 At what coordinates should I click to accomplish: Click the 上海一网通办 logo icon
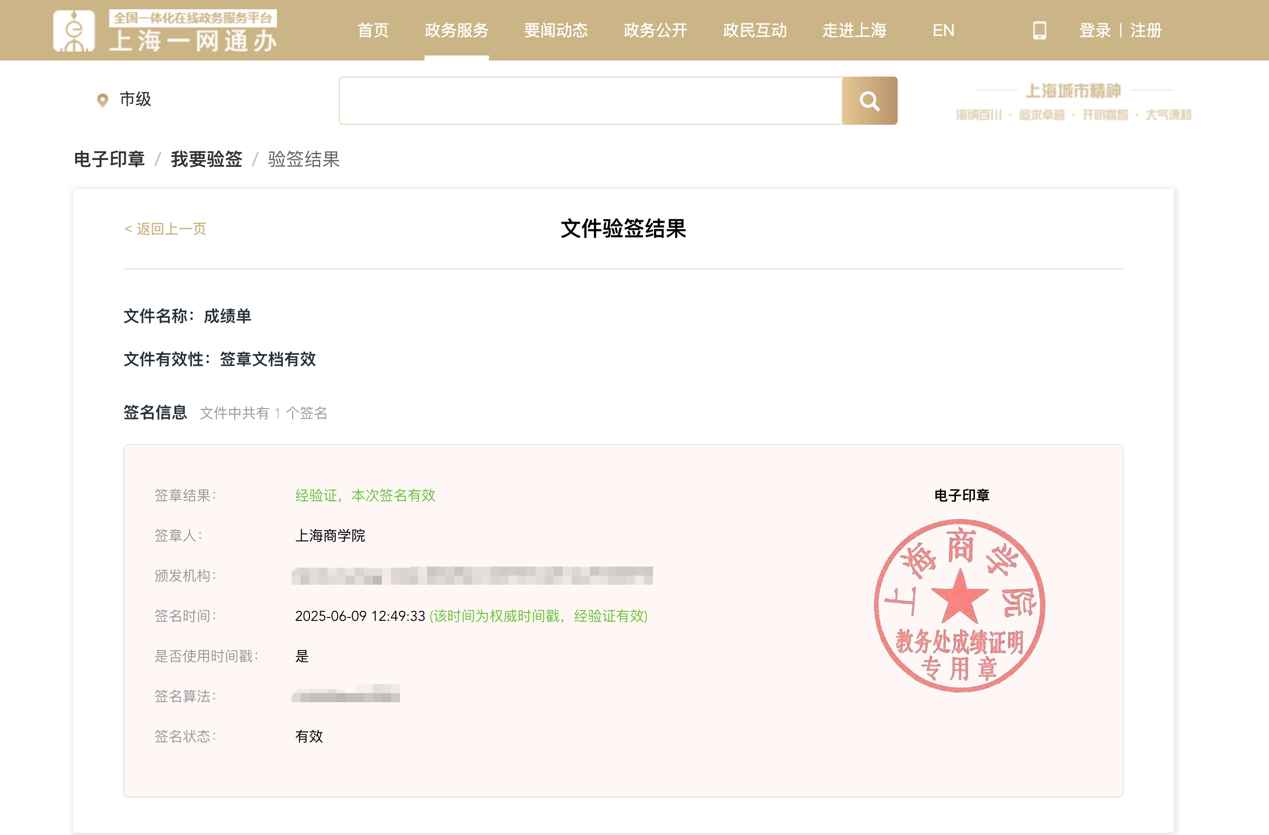pos(74,31)
